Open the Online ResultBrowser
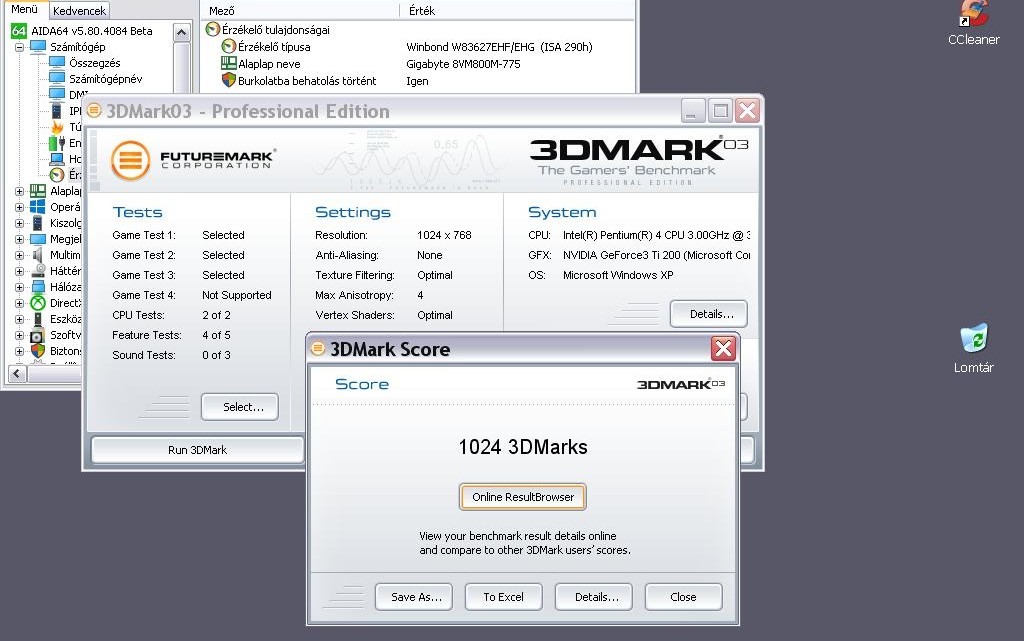The width and height of the screenshot is (1024, 641). (522, 497)
